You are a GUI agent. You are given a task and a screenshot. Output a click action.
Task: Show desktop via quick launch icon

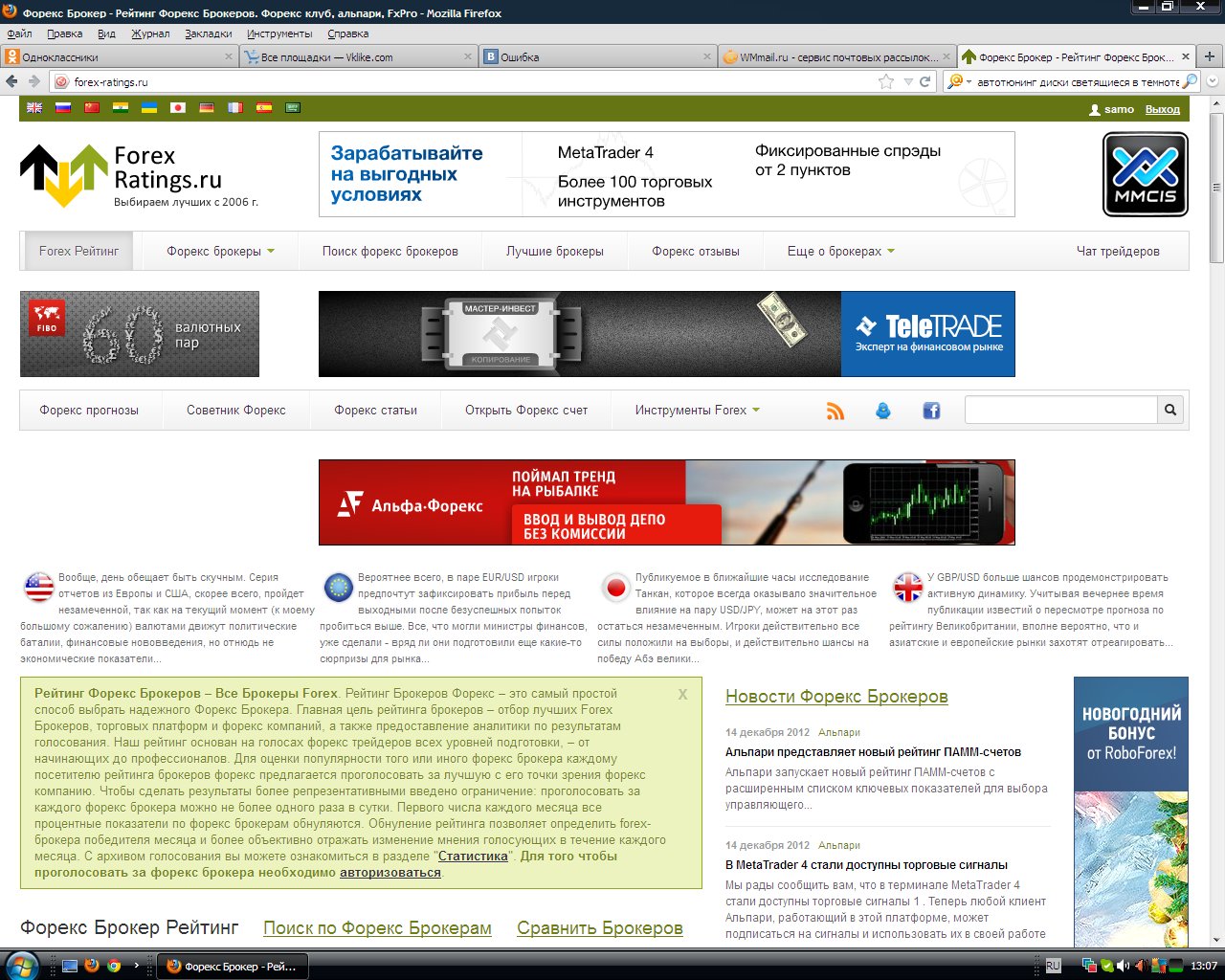pyautogui.click(x=70, y=966)
